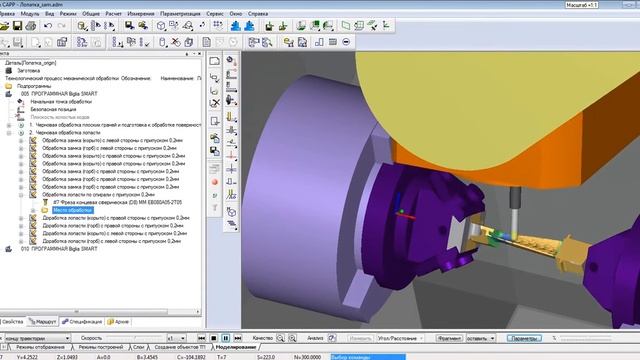Open the оставить dropdown
Viewport: 640px width, 360px height.
pyautogui.click(x=492, y=338)
